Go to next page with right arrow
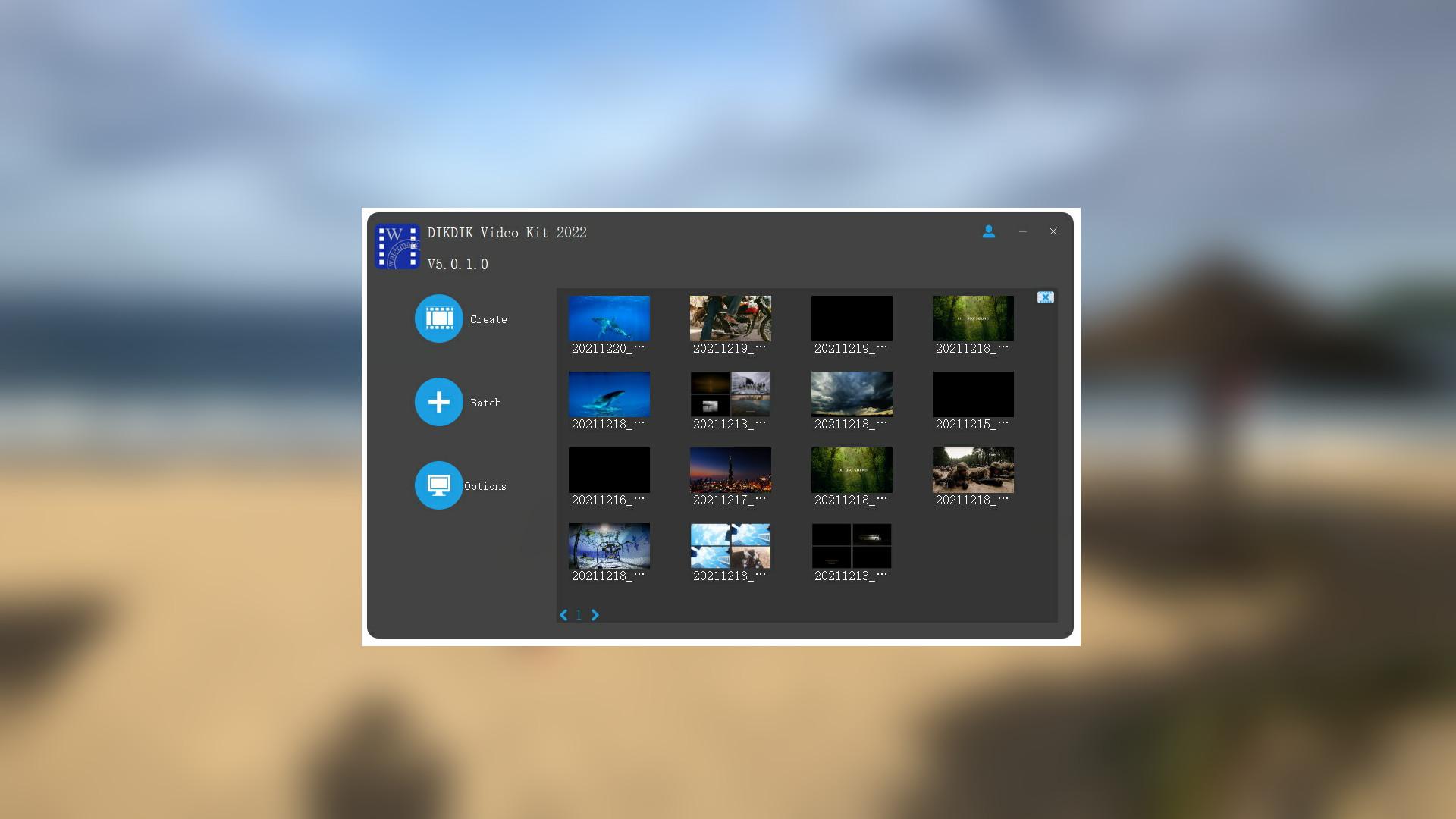 tap(595, 615)
